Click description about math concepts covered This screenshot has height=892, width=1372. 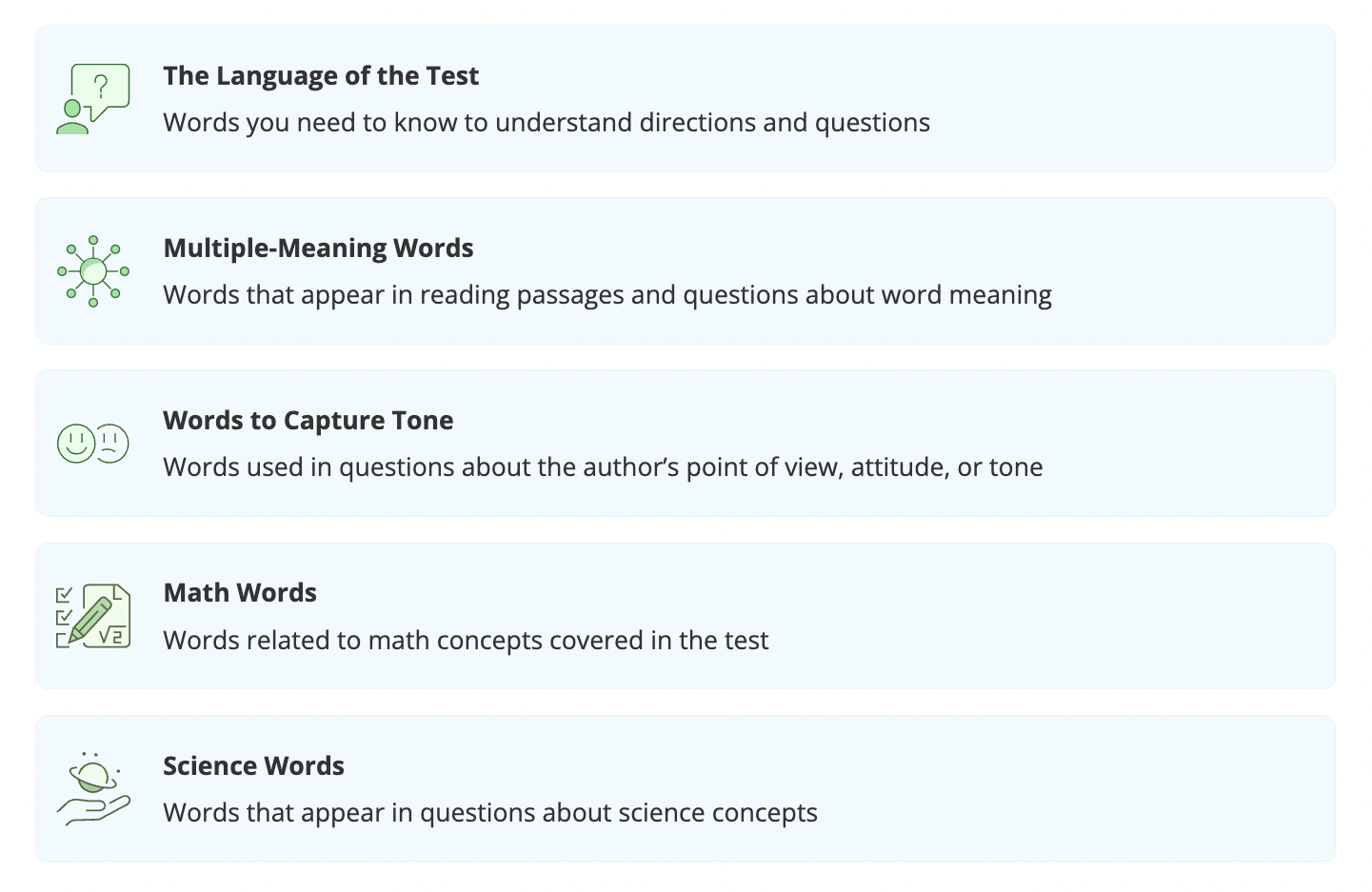pyautogui.click(x=466, y=641)
